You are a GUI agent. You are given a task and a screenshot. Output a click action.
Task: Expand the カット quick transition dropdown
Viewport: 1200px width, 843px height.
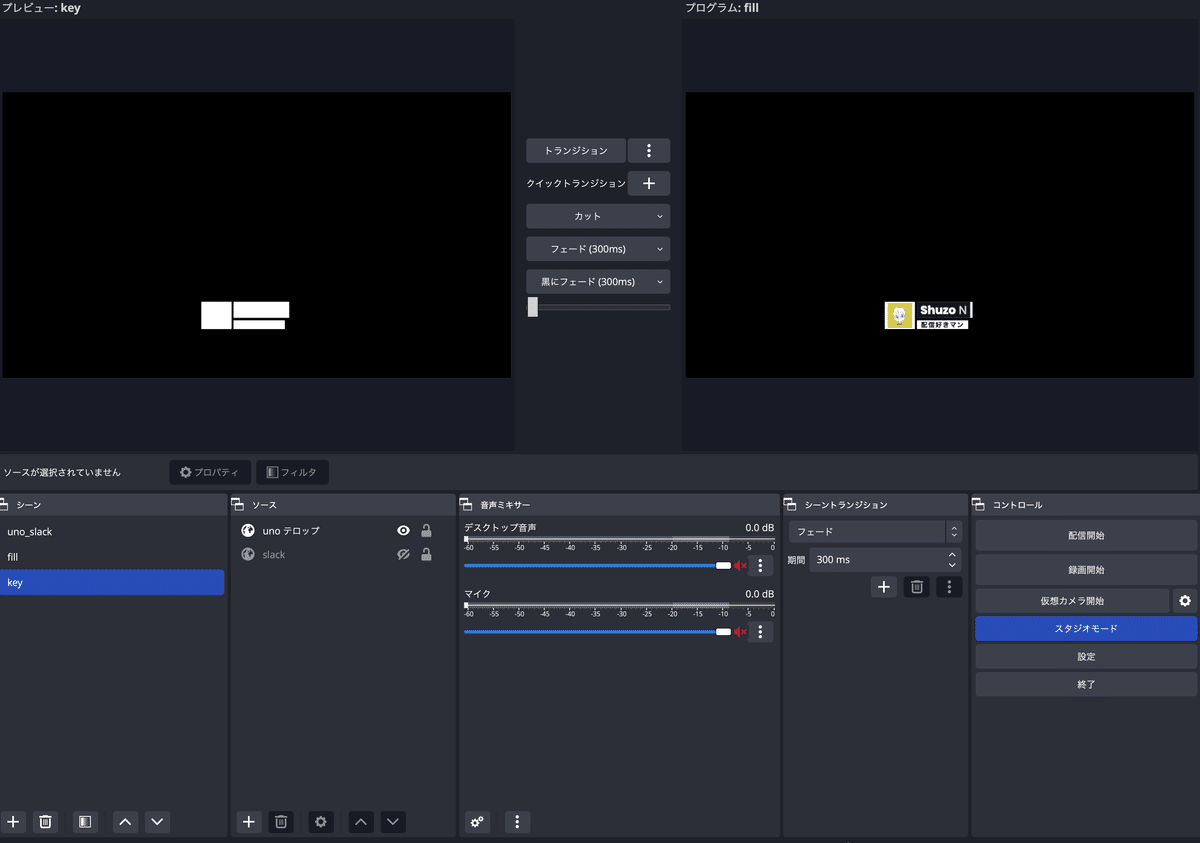point(659,215)
